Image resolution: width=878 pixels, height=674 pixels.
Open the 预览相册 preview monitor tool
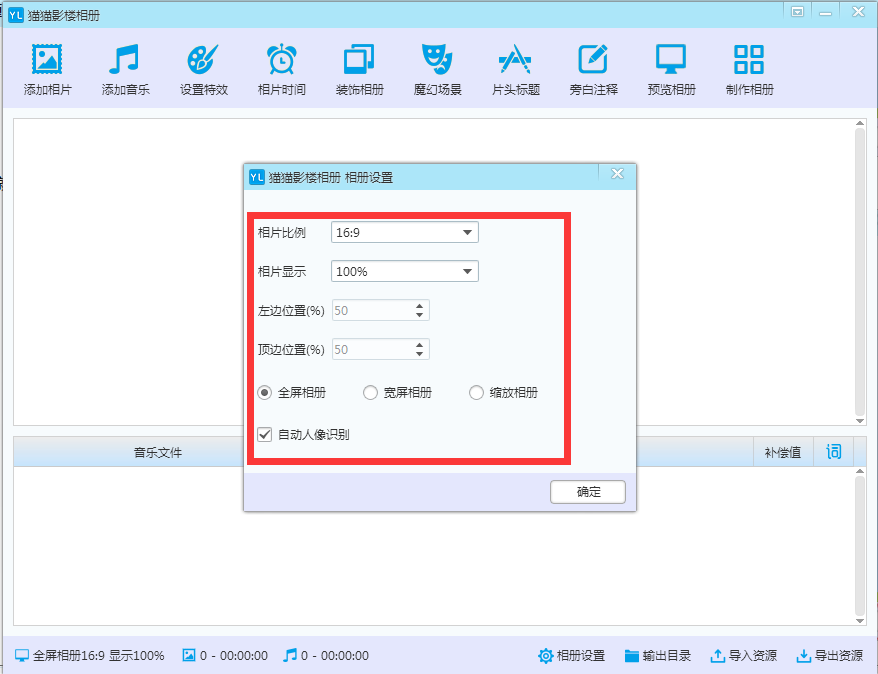point(671,69)
